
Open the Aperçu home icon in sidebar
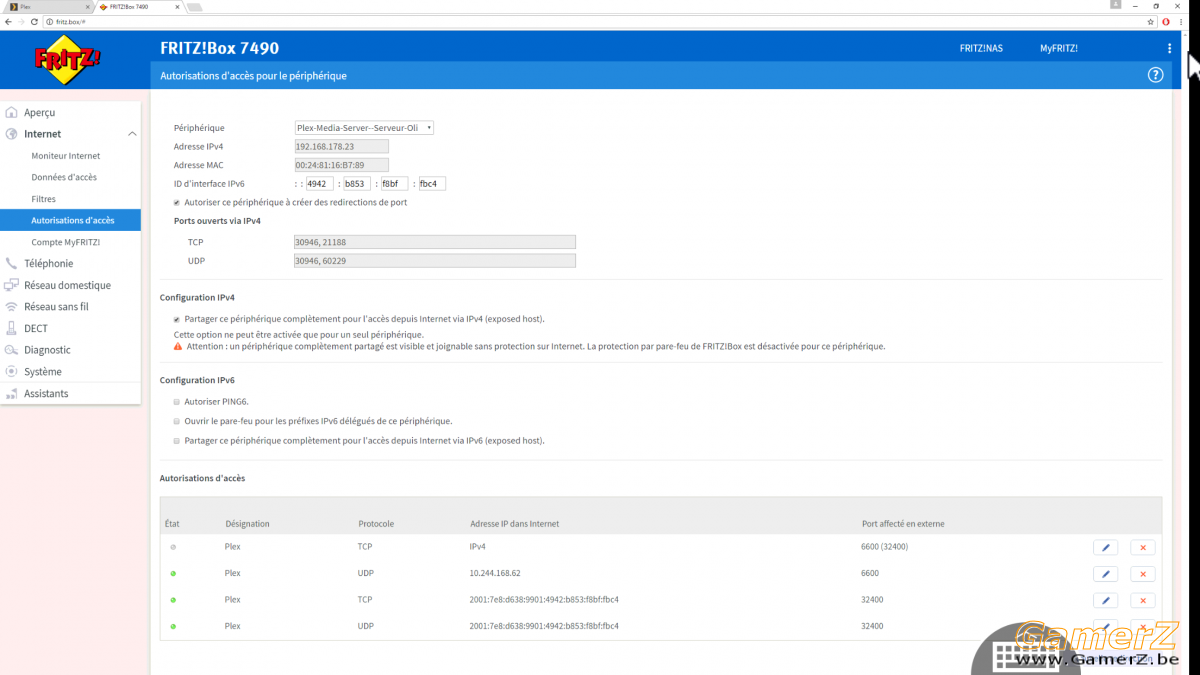tap(12, 112)
